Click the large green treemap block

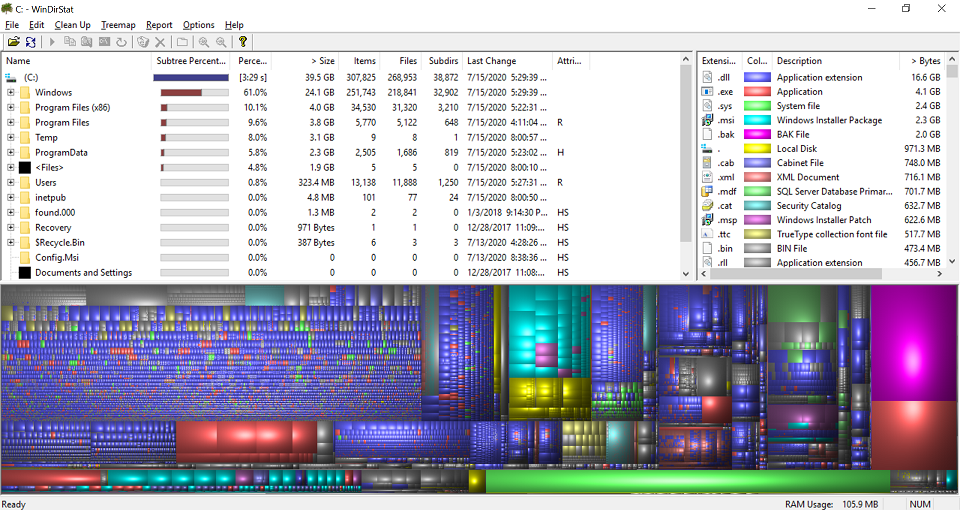687,481
